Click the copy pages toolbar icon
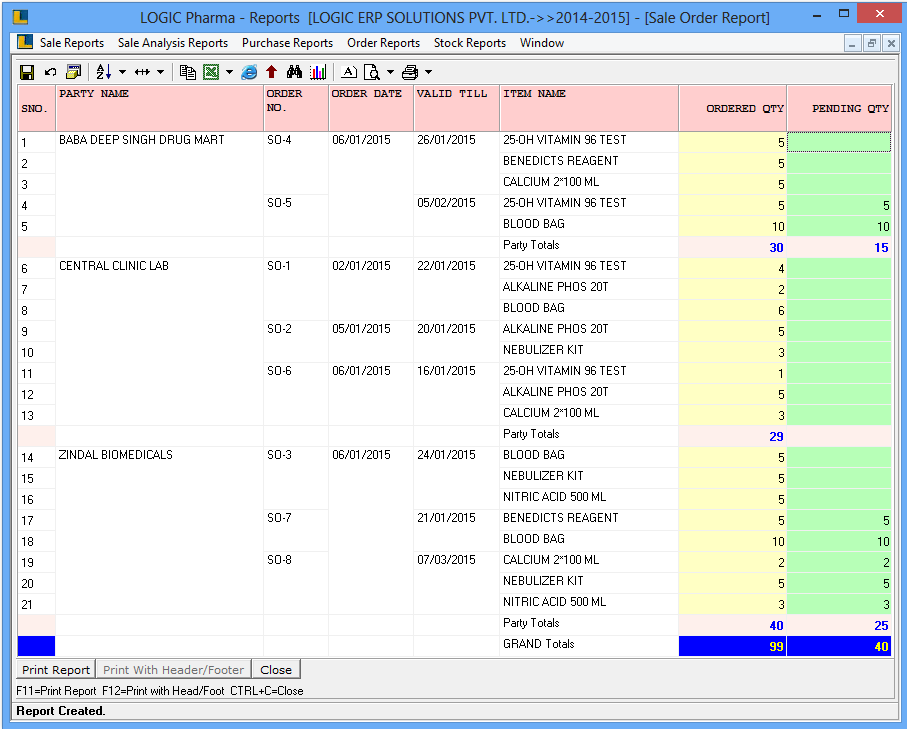Screen dimensions: 907x729 (x=187, y=72)
